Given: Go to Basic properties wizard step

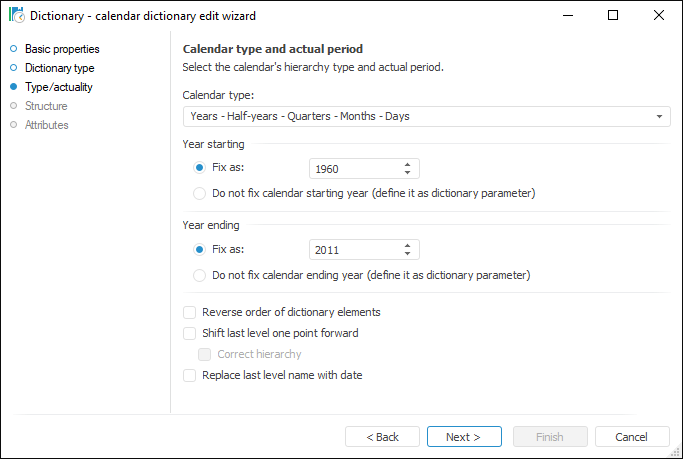Looking at the screenshot, I should [x=62, y=49].
